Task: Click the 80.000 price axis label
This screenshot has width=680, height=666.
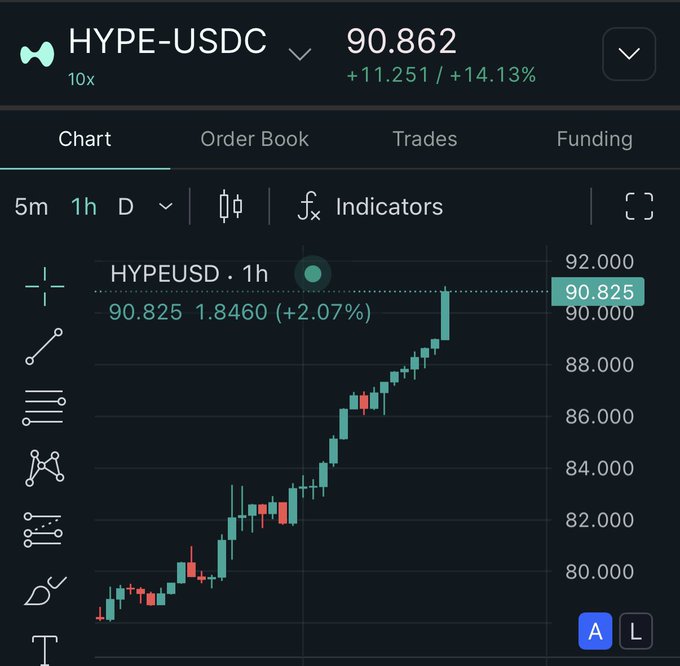Action: click(599, 571)
